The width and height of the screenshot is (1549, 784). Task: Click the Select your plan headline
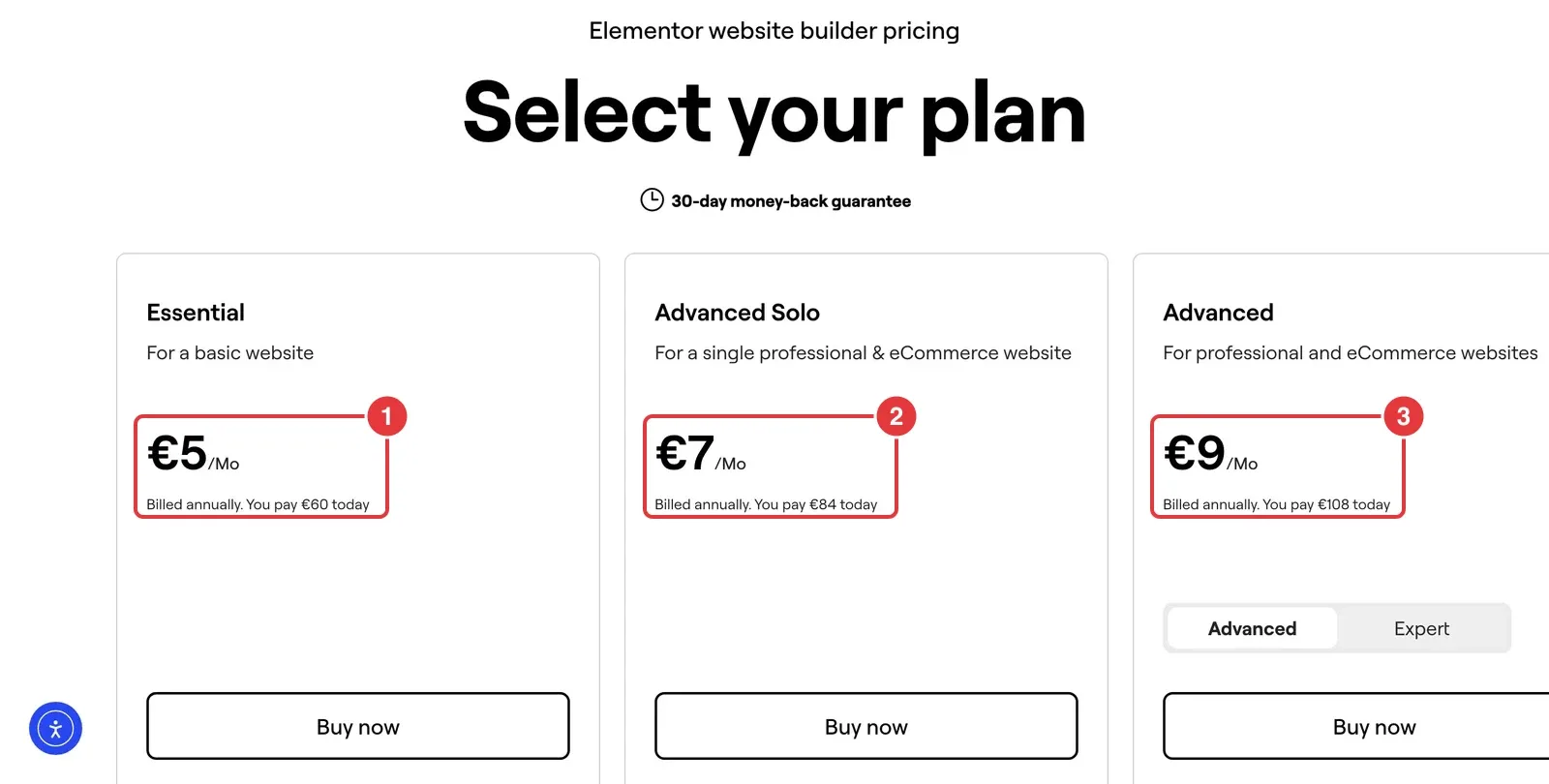pos(774,113)
